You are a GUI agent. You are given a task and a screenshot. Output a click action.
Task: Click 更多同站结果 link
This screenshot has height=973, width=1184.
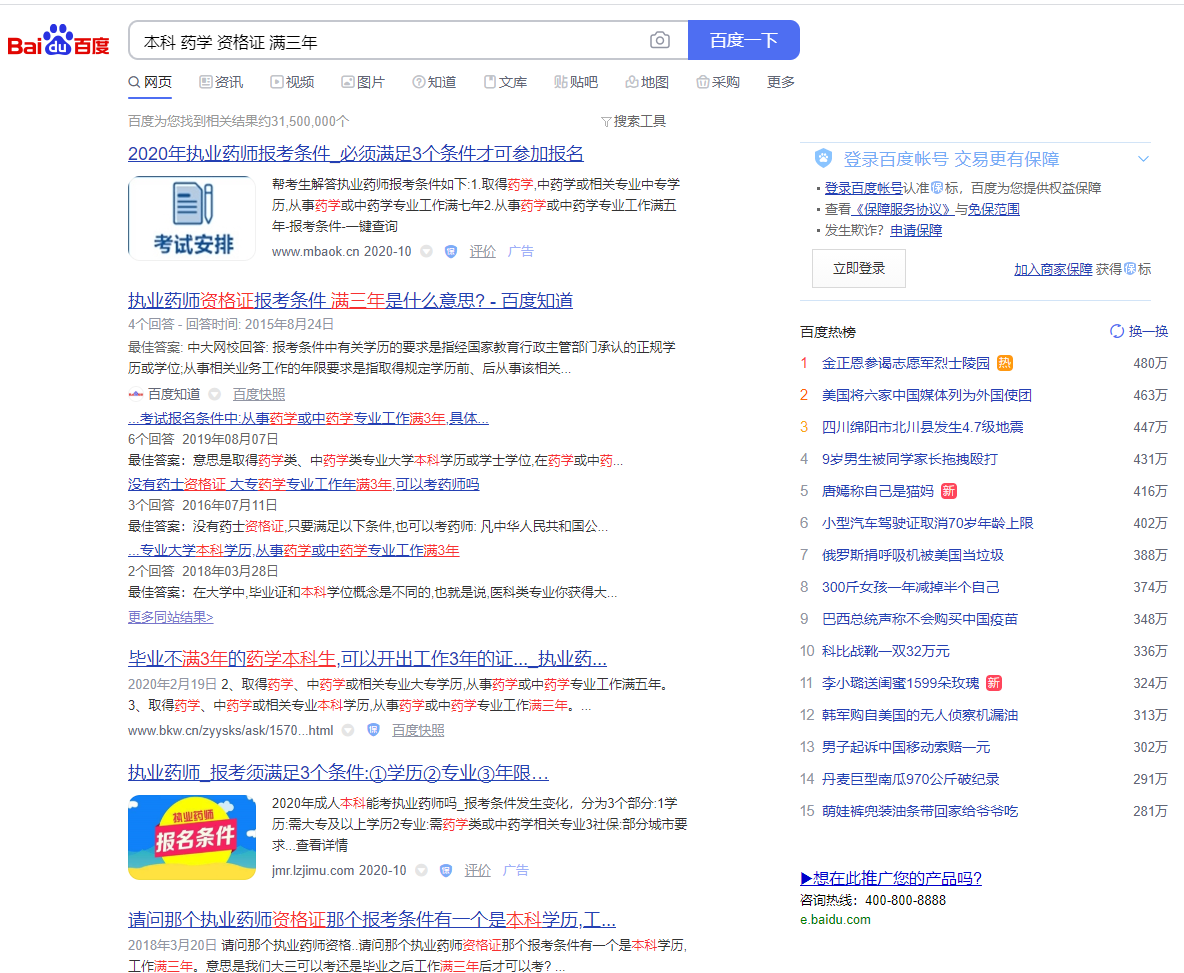(x=171, y=617)
